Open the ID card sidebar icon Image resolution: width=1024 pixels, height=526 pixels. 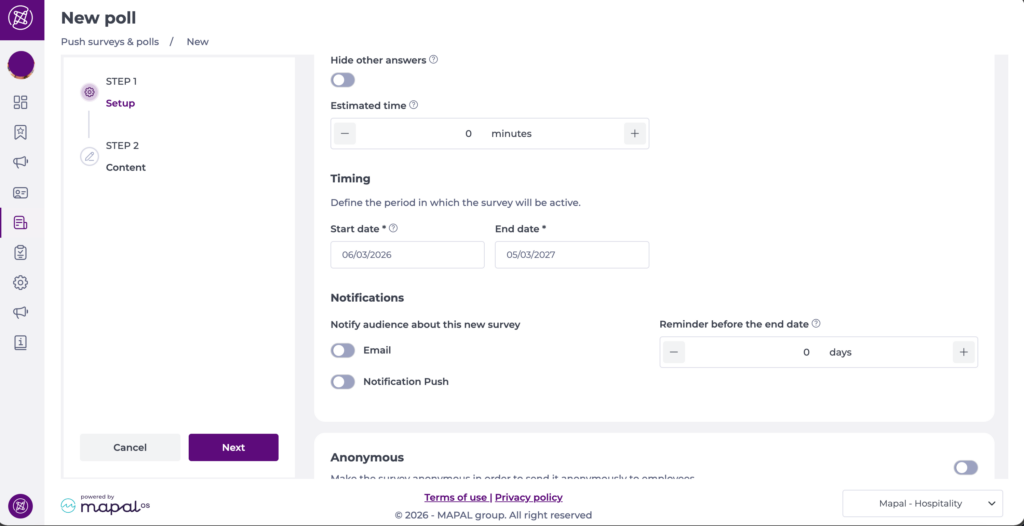(x=21, y=192)
